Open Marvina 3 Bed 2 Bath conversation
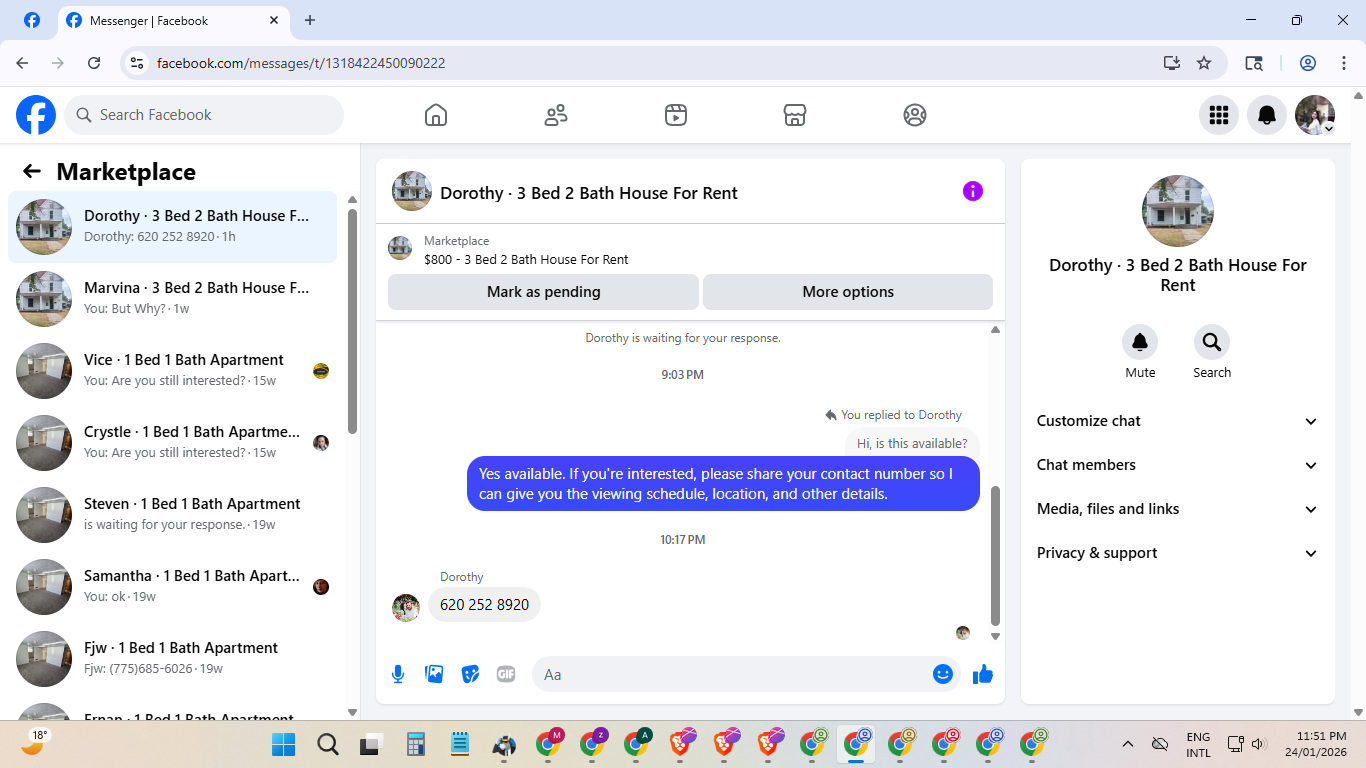 [173, 299]
